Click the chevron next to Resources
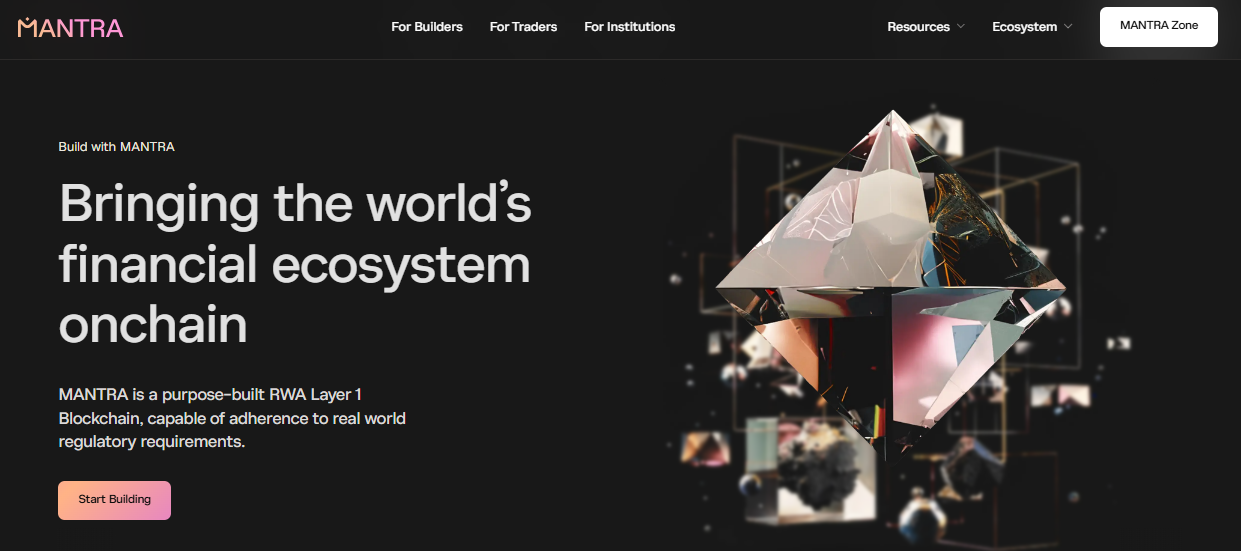This screenshot has width=1241, height=551. 961,27
